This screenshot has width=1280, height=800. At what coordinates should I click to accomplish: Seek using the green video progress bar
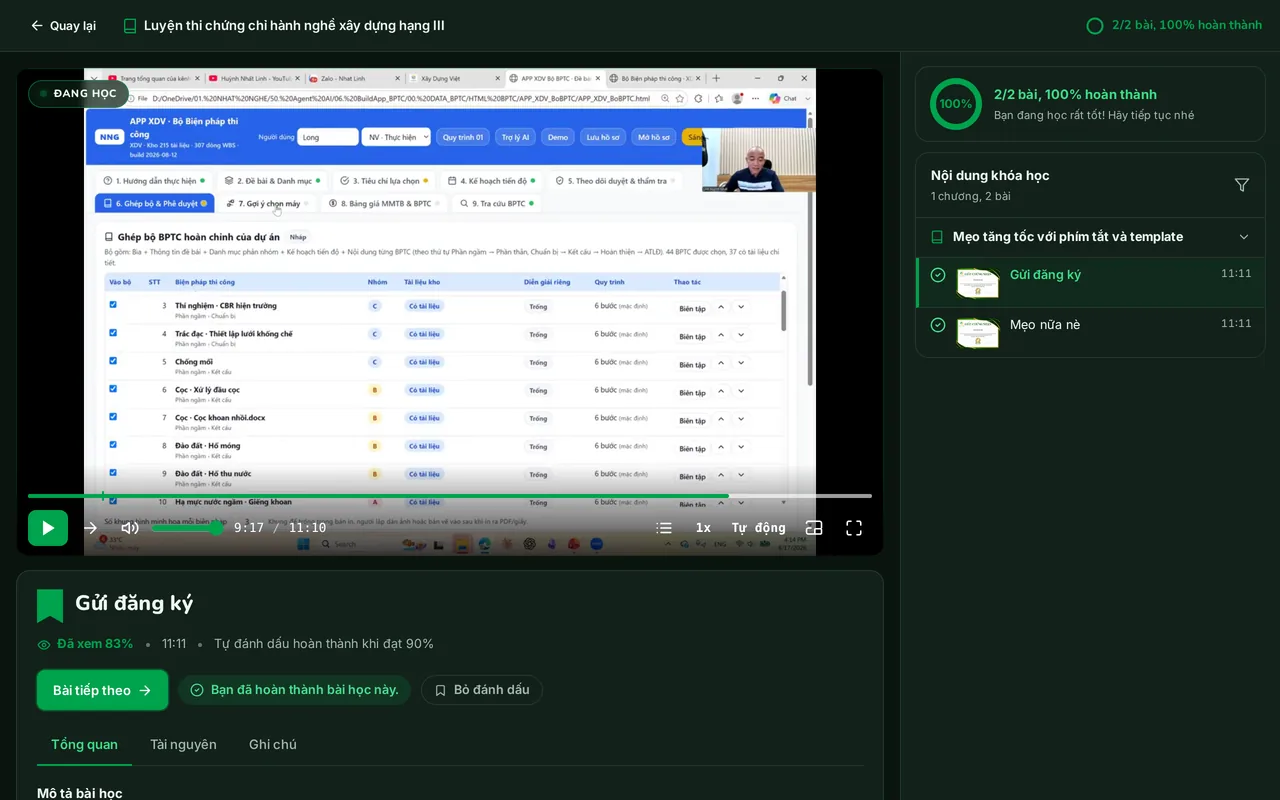pyautogui.click(x=449, y=496)
